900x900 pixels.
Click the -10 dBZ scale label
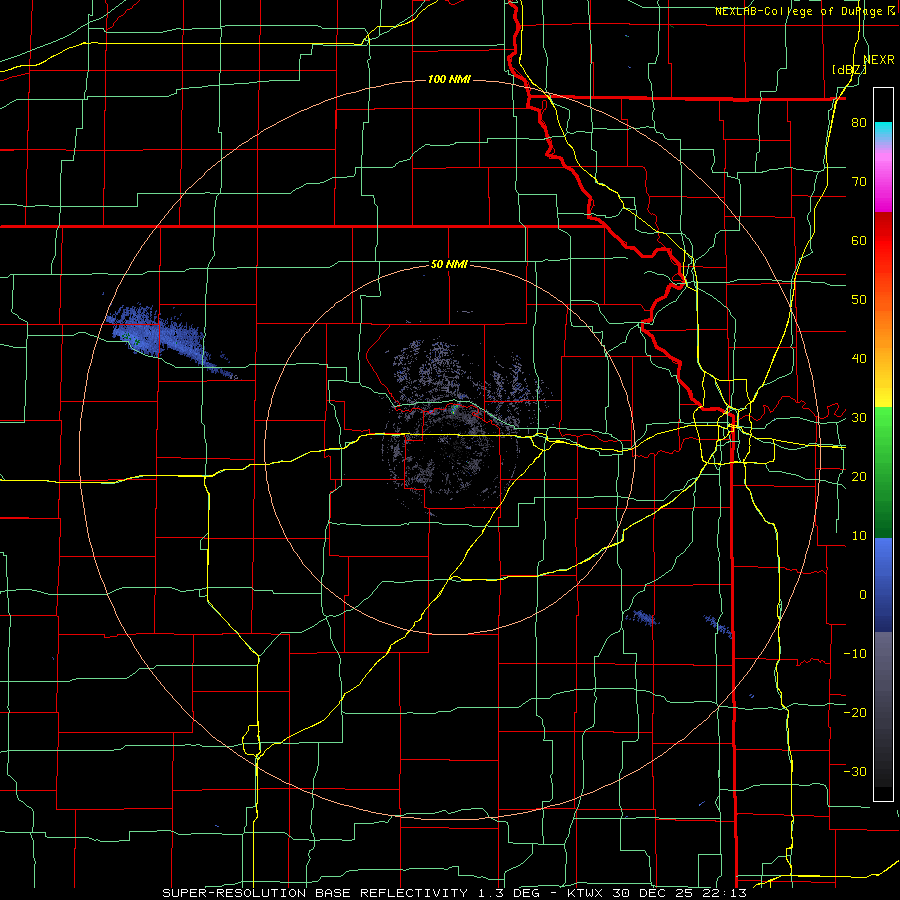[x=855, y=653]
